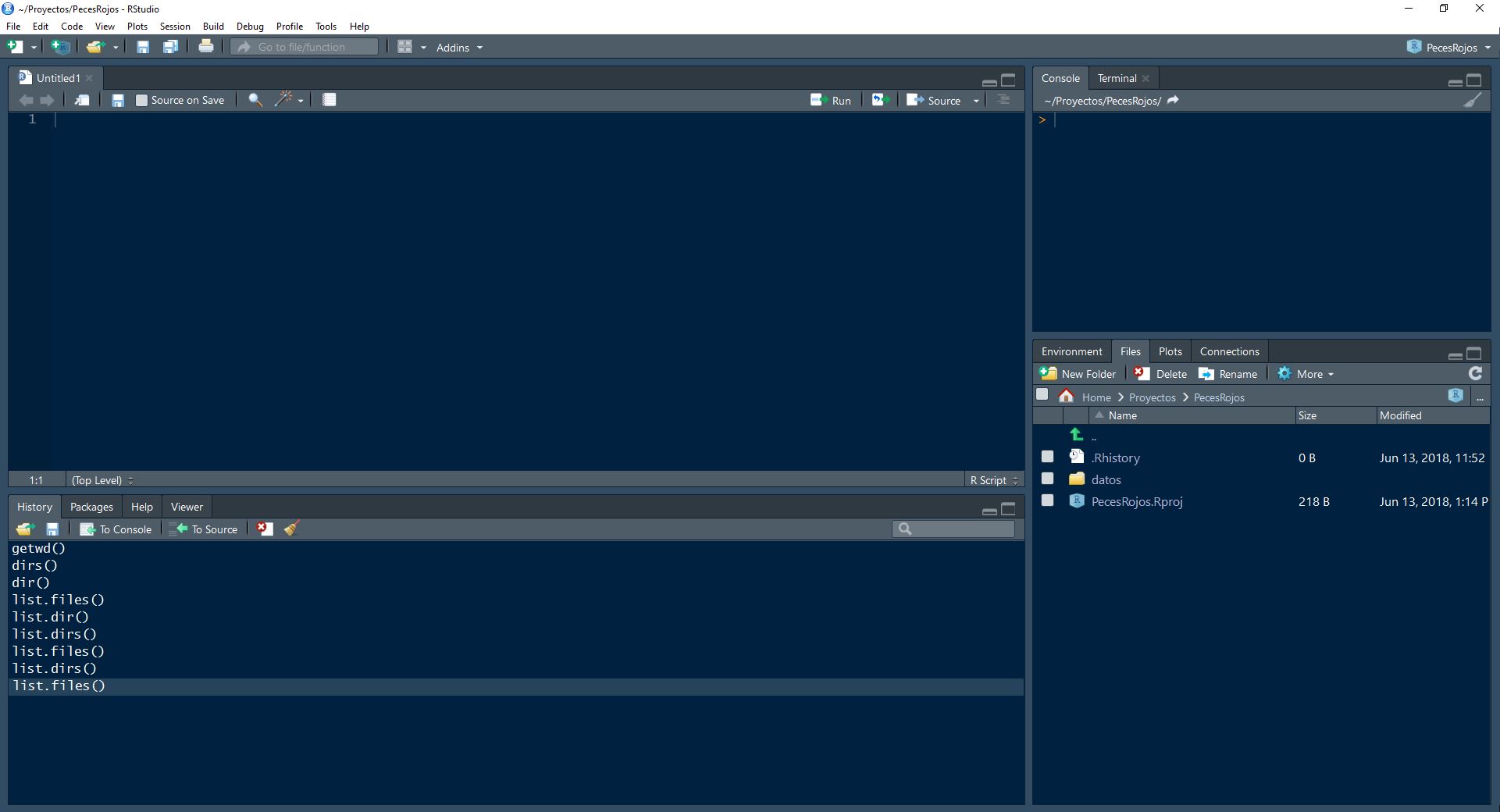Viewport: 1500px width, 812px height.
Task: Click the Go to file/function search field
Action: [305, 46]
